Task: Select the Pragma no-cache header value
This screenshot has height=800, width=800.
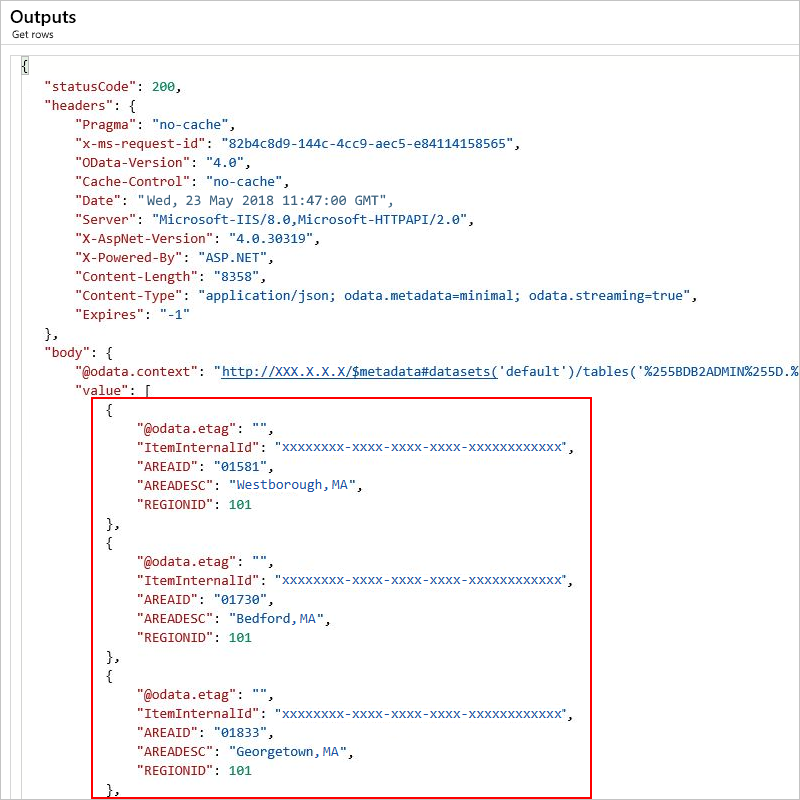Action: point(190,124)
